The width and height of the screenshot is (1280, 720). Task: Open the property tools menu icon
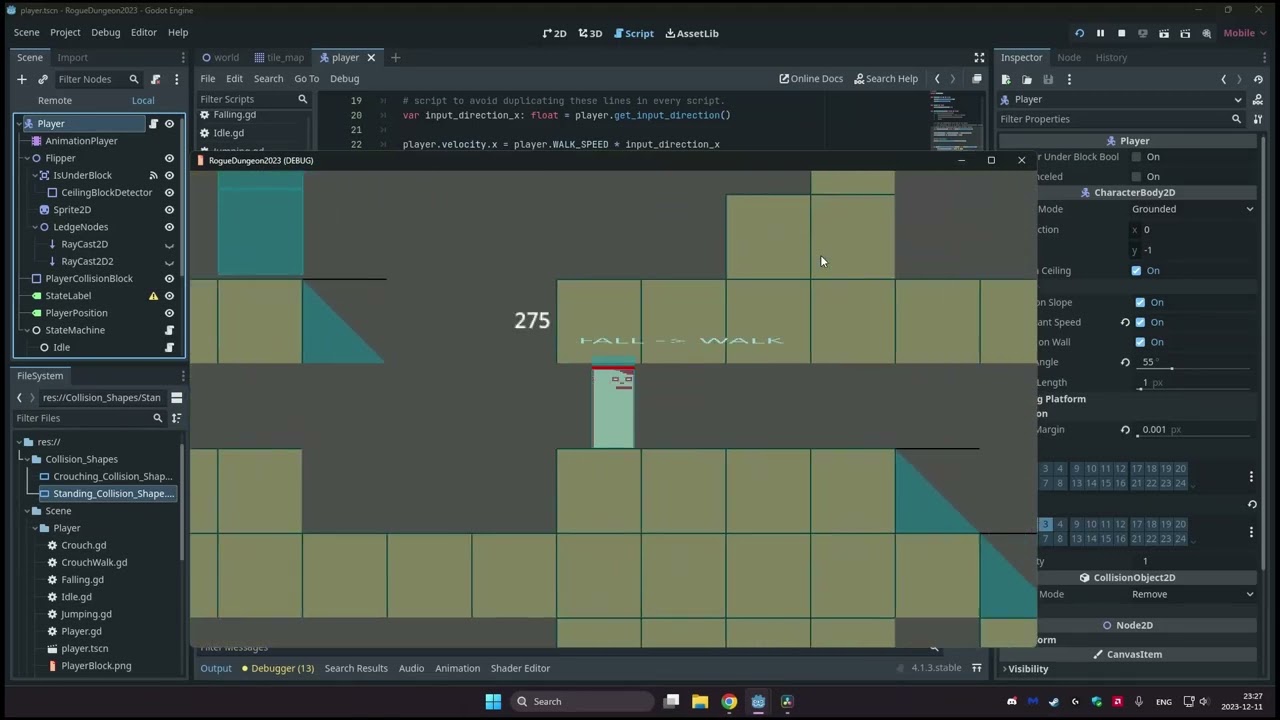pos(1258,119)
